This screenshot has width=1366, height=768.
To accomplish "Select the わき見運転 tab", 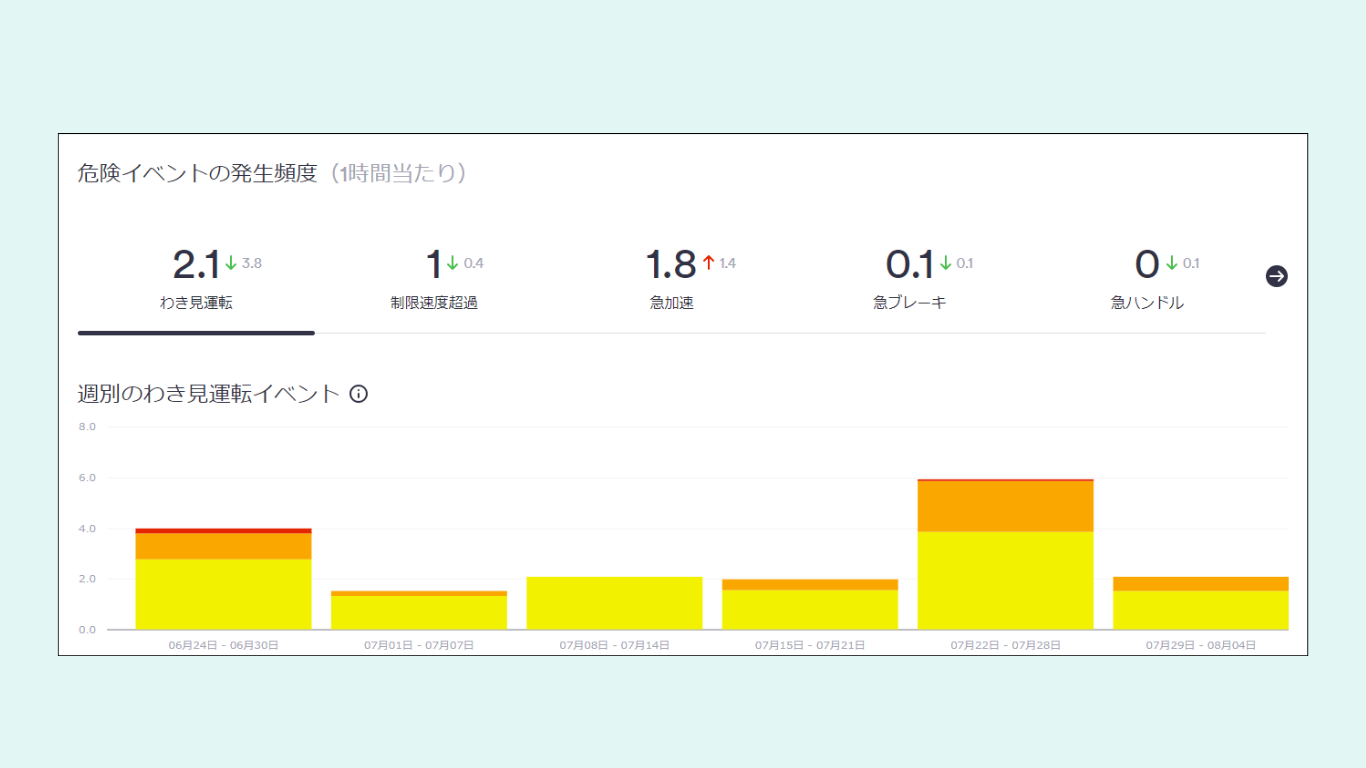I will tap(196, 282).
